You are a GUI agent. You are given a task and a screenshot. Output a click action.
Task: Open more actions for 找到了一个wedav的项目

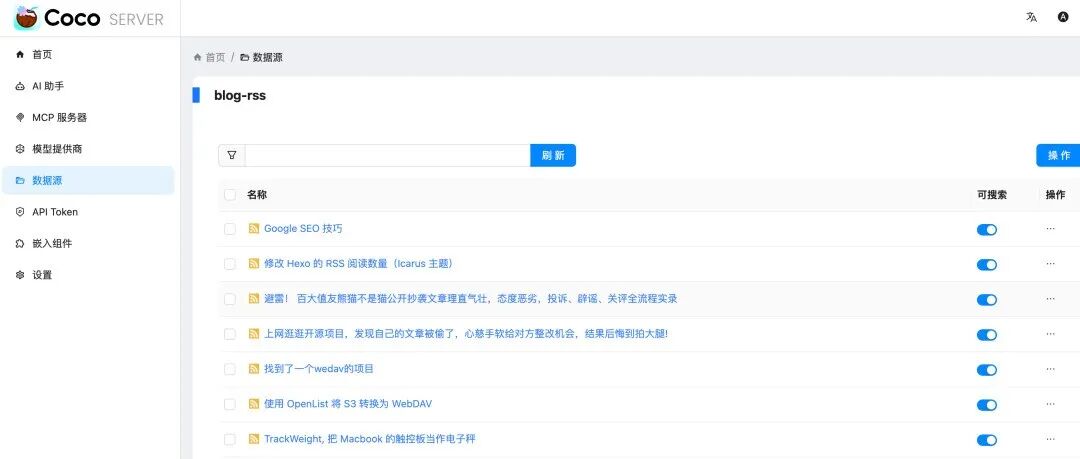click(x=1050, y=369)
